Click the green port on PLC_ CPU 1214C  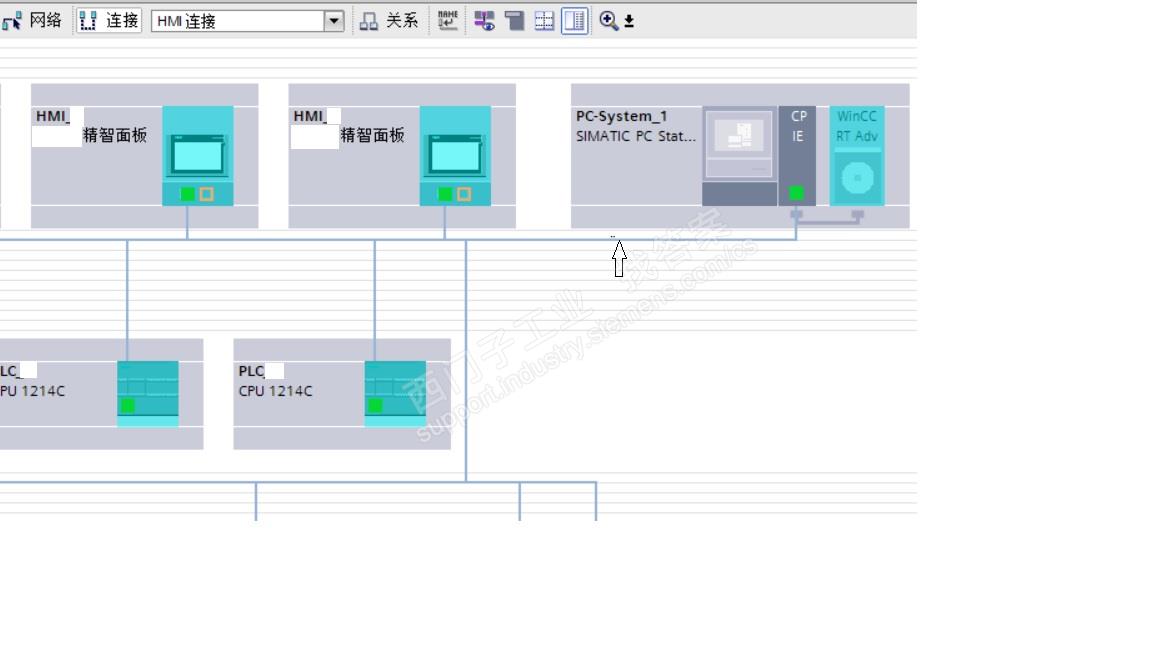tap(375, 406)
